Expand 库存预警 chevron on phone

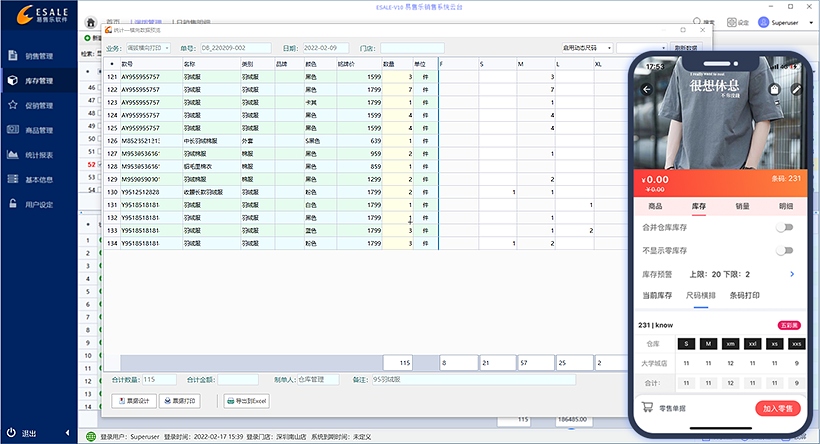coord(792,274)
